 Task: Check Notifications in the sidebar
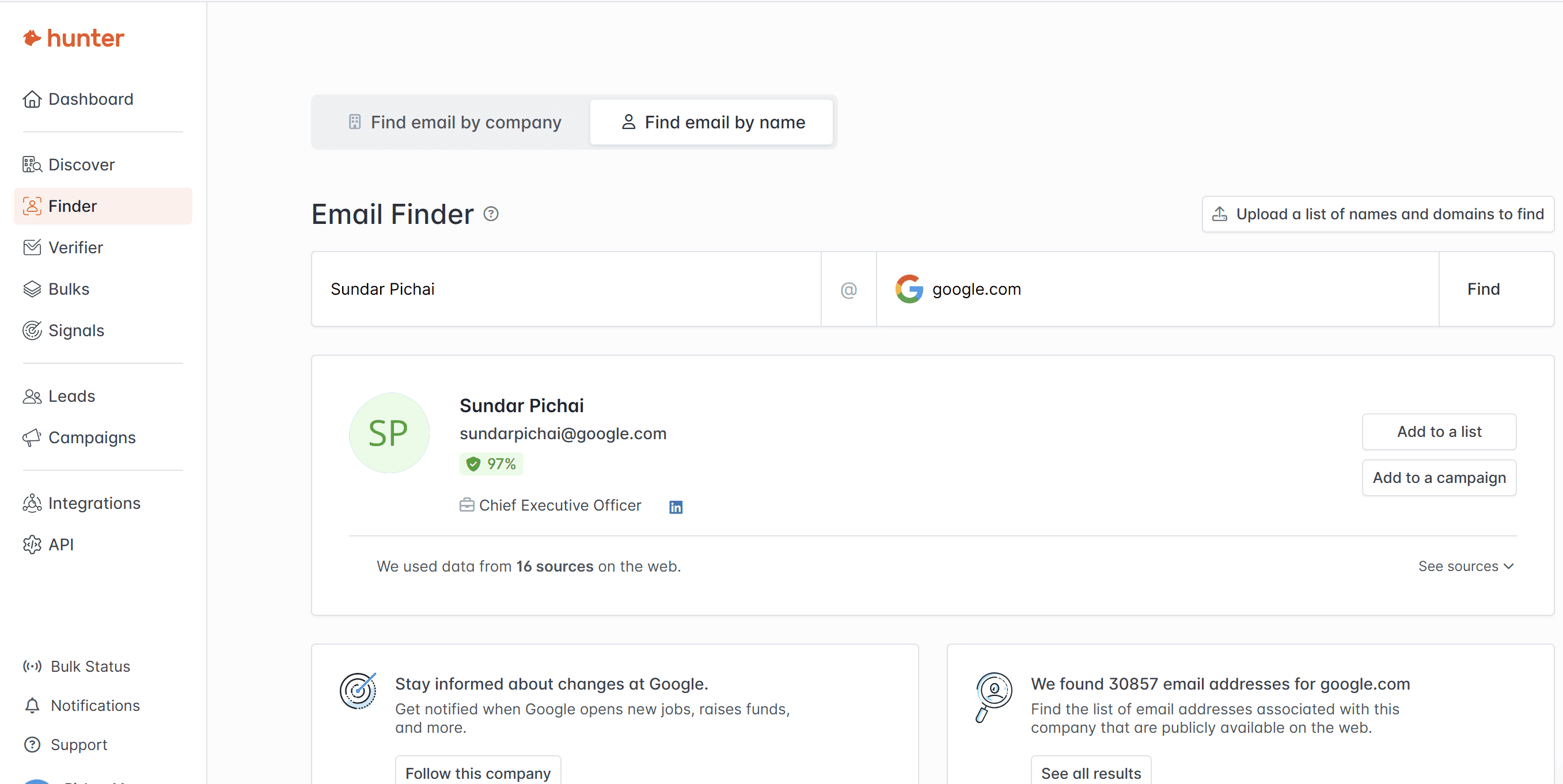(94, 705)
